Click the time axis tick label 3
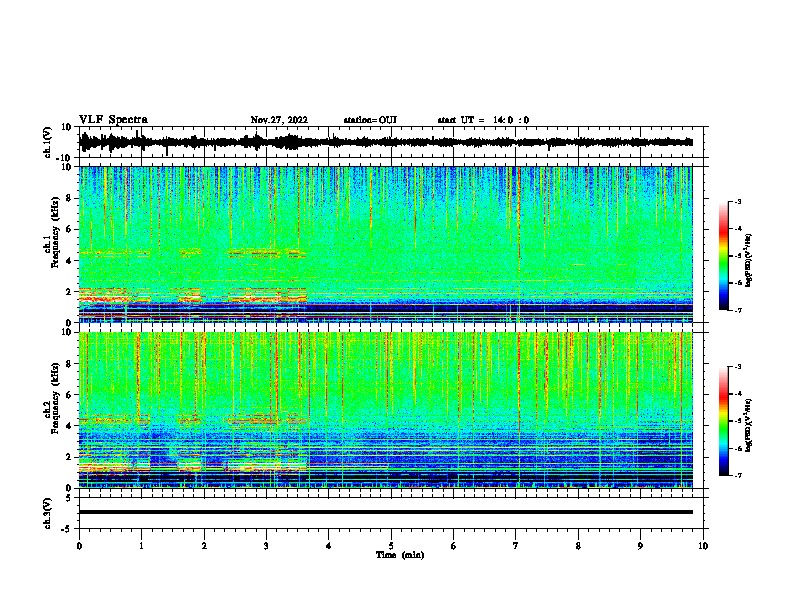Screen dimensions: 792x612 tap(266, 546)
